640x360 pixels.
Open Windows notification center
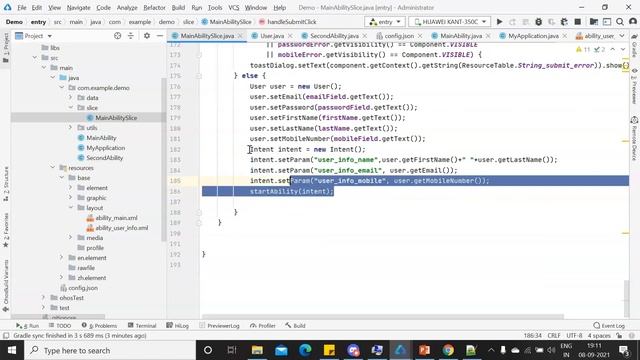pos(624,350)
